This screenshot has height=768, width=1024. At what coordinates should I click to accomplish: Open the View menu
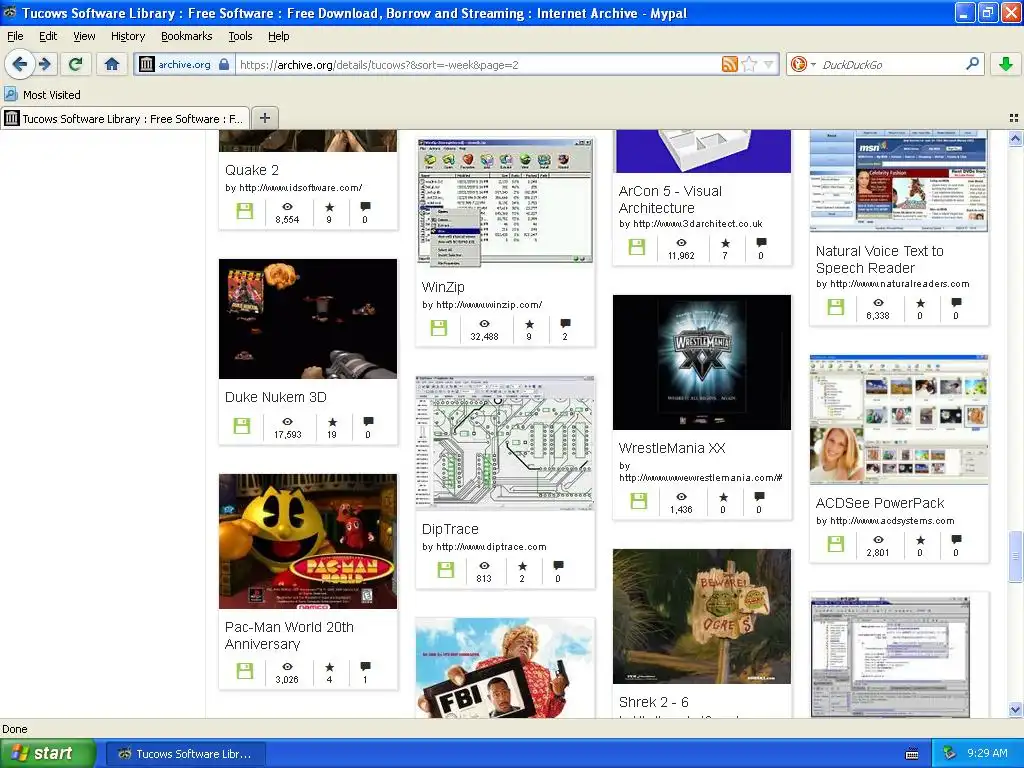coord(84,36)
